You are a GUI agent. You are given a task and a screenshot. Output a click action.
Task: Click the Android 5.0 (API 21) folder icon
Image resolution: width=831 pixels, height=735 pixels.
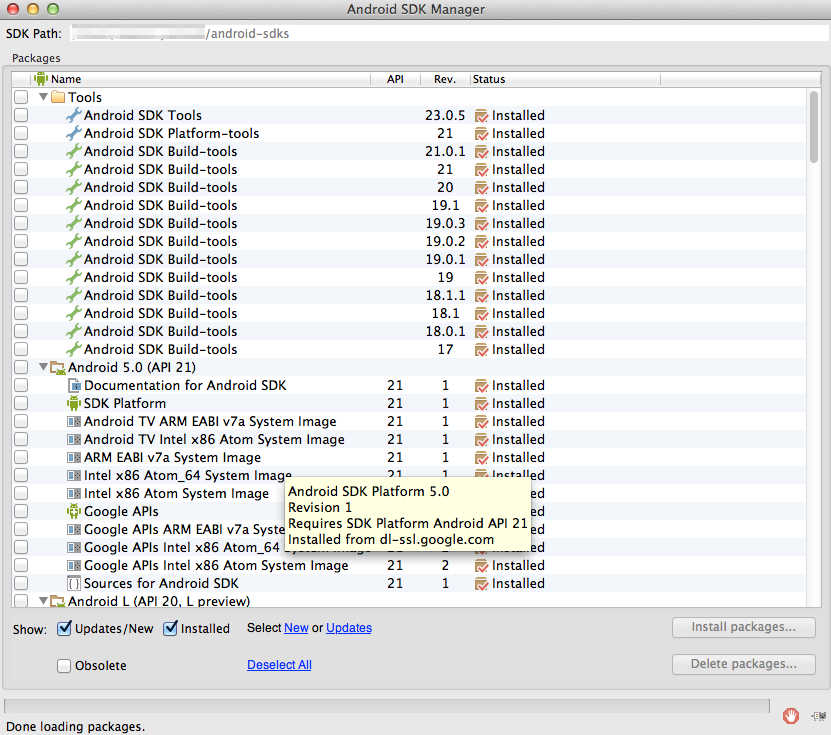click(x=58, y=367)
